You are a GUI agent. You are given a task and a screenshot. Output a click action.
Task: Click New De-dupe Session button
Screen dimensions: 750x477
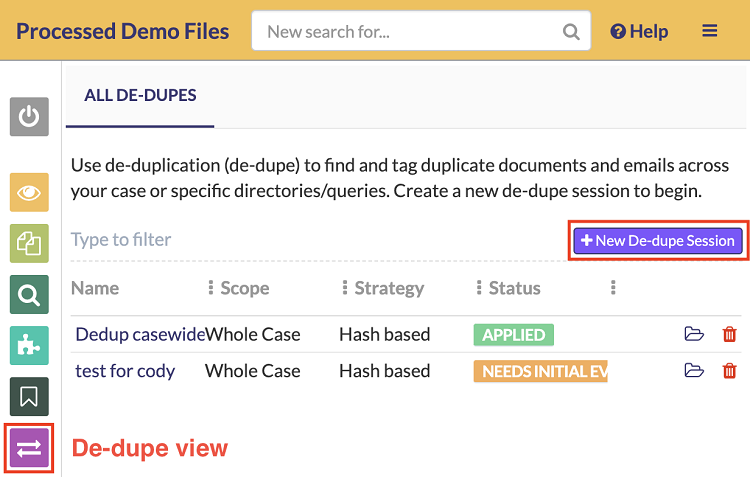[658, 240]
